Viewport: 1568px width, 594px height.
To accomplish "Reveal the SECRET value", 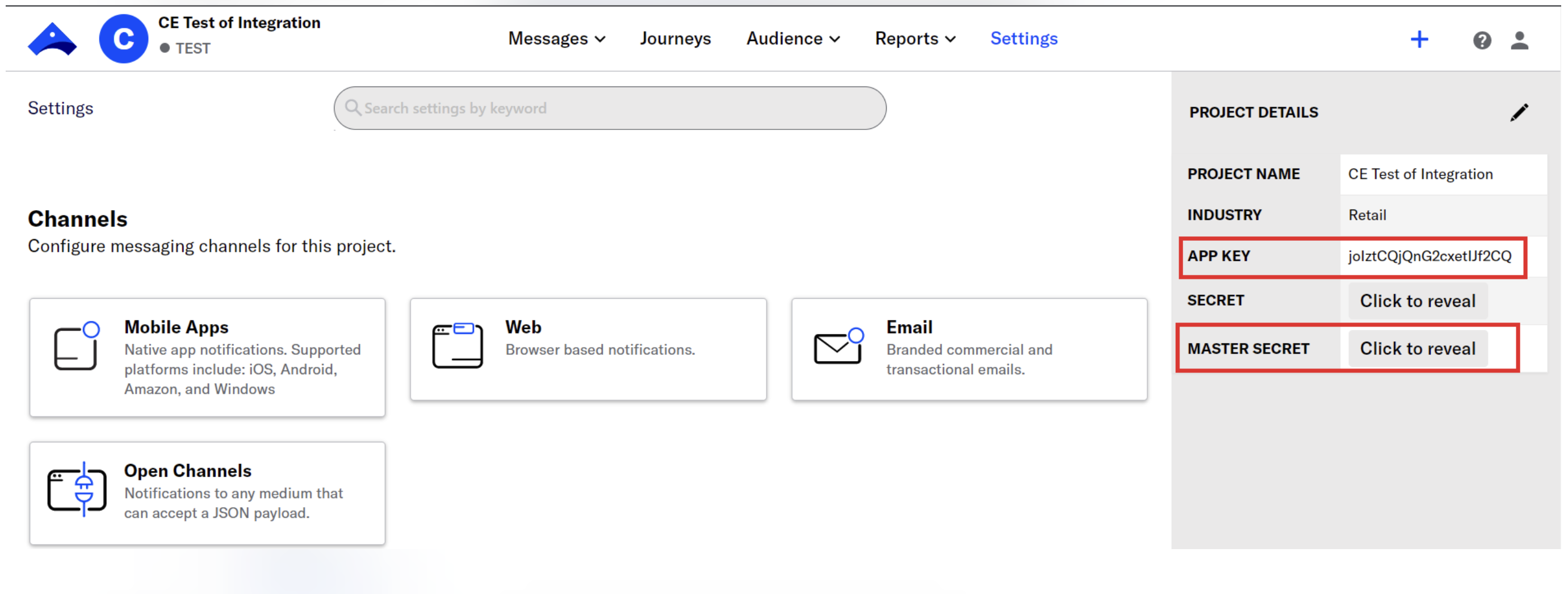I will click(x=1418, y=300).
